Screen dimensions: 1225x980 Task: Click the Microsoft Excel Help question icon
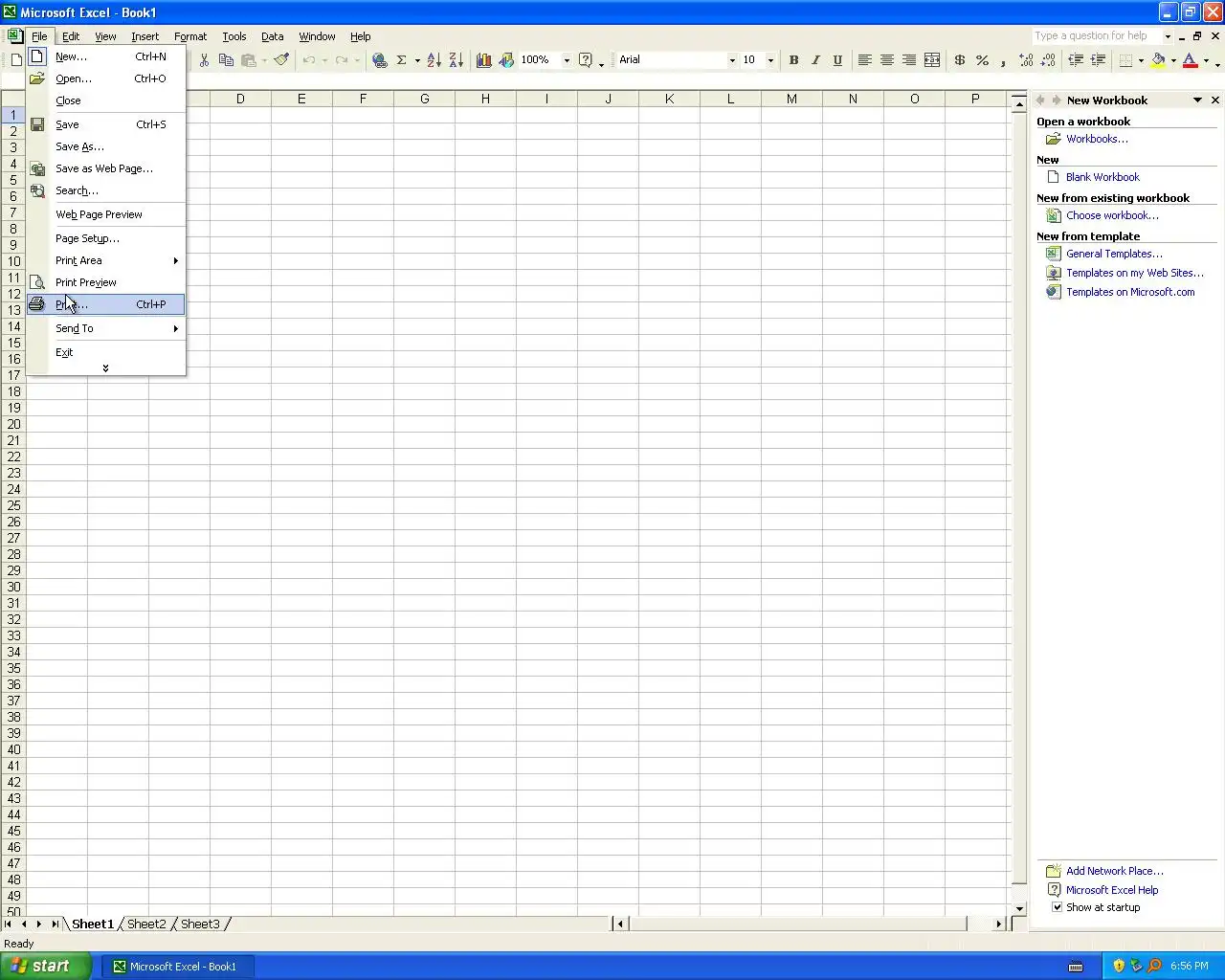coord(586,59)
